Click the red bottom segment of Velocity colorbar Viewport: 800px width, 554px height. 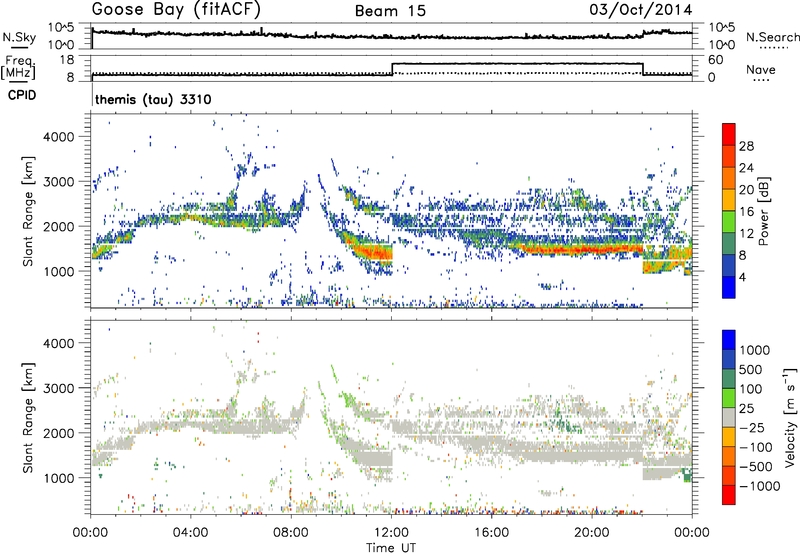[x=729, y=495]
